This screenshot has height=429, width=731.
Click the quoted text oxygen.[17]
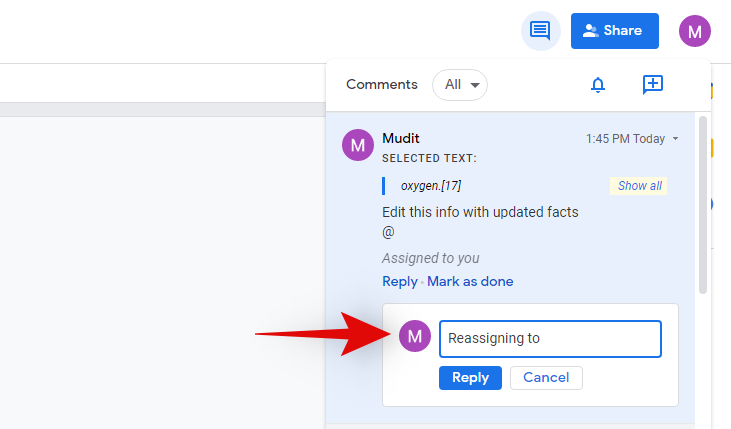pos(431,186)
